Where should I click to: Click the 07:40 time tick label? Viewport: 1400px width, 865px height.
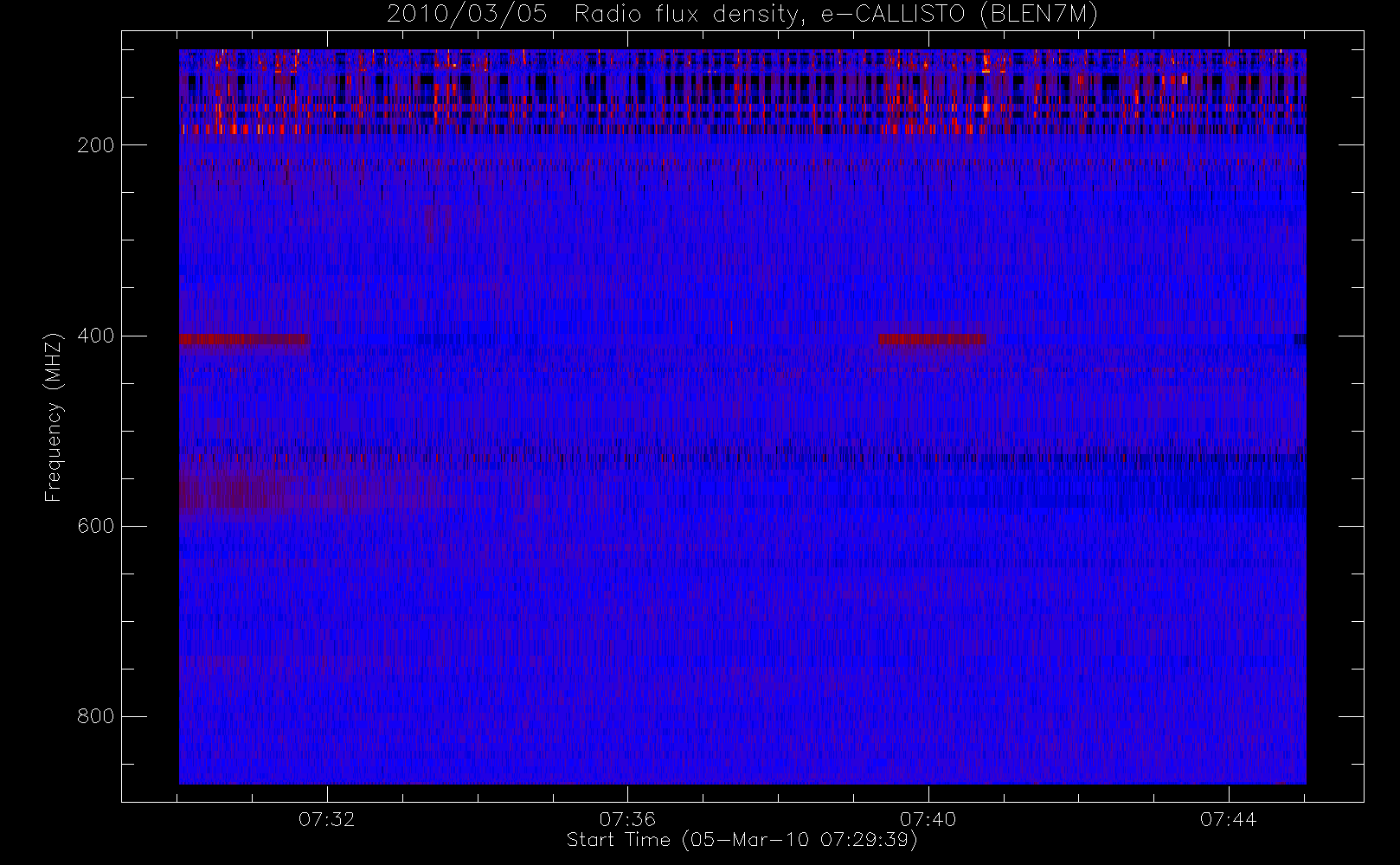pos(928,819)
